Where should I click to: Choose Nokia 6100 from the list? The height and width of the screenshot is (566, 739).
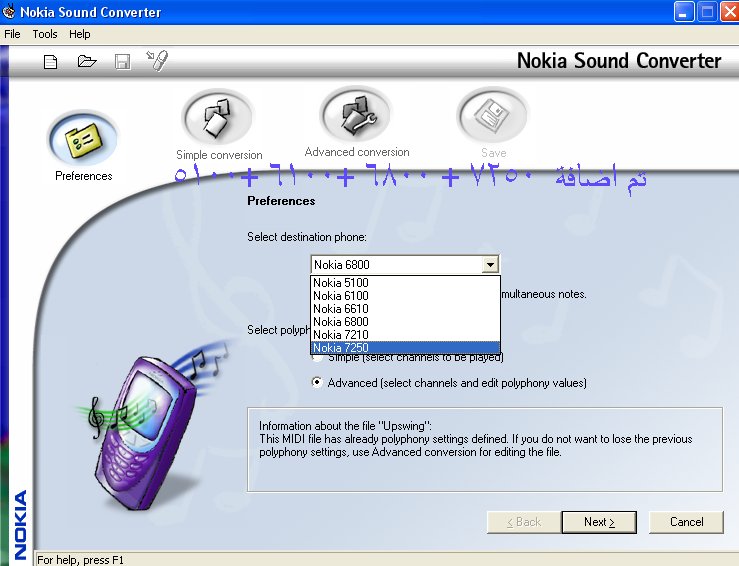pos(405,296)
